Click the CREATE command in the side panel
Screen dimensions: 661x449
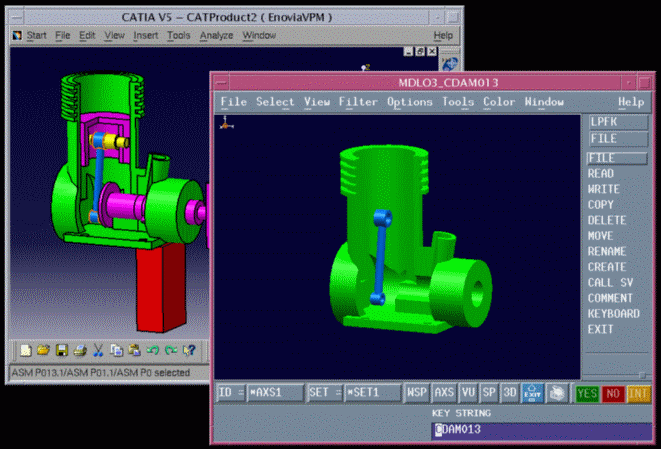[x=607, y=267]
